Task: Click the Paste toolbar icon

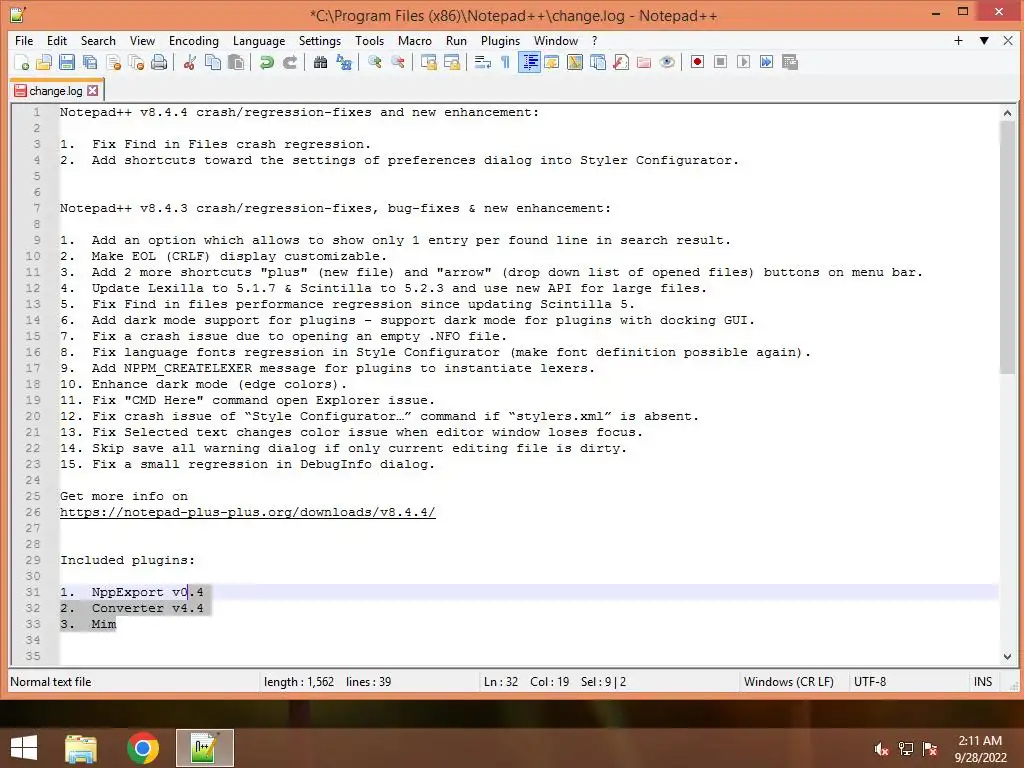Action: coord(236,63)
